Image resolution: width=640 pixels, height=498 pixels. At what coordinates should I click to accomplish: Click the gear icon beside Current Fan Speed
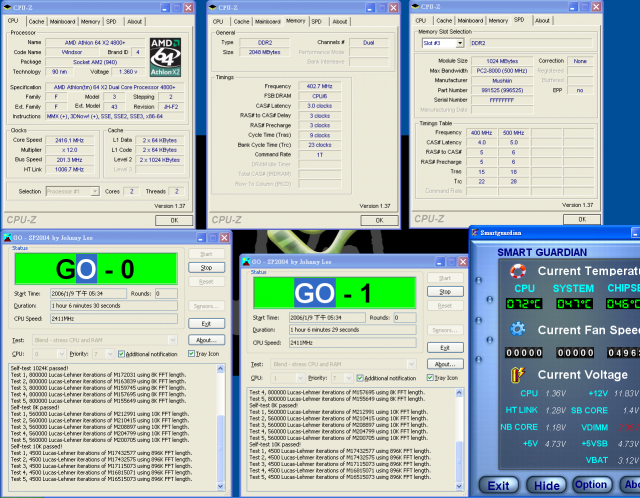click(518, 329)
